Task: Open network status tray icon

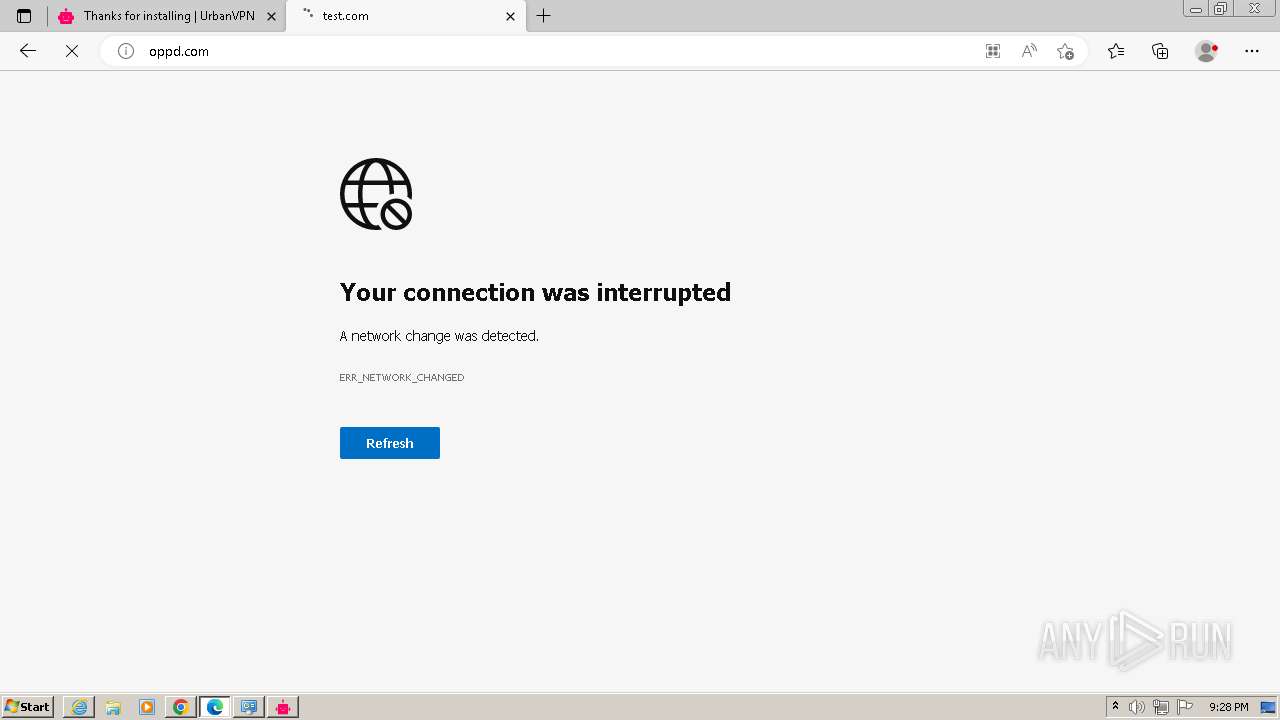Action: tap(1161, 707)
